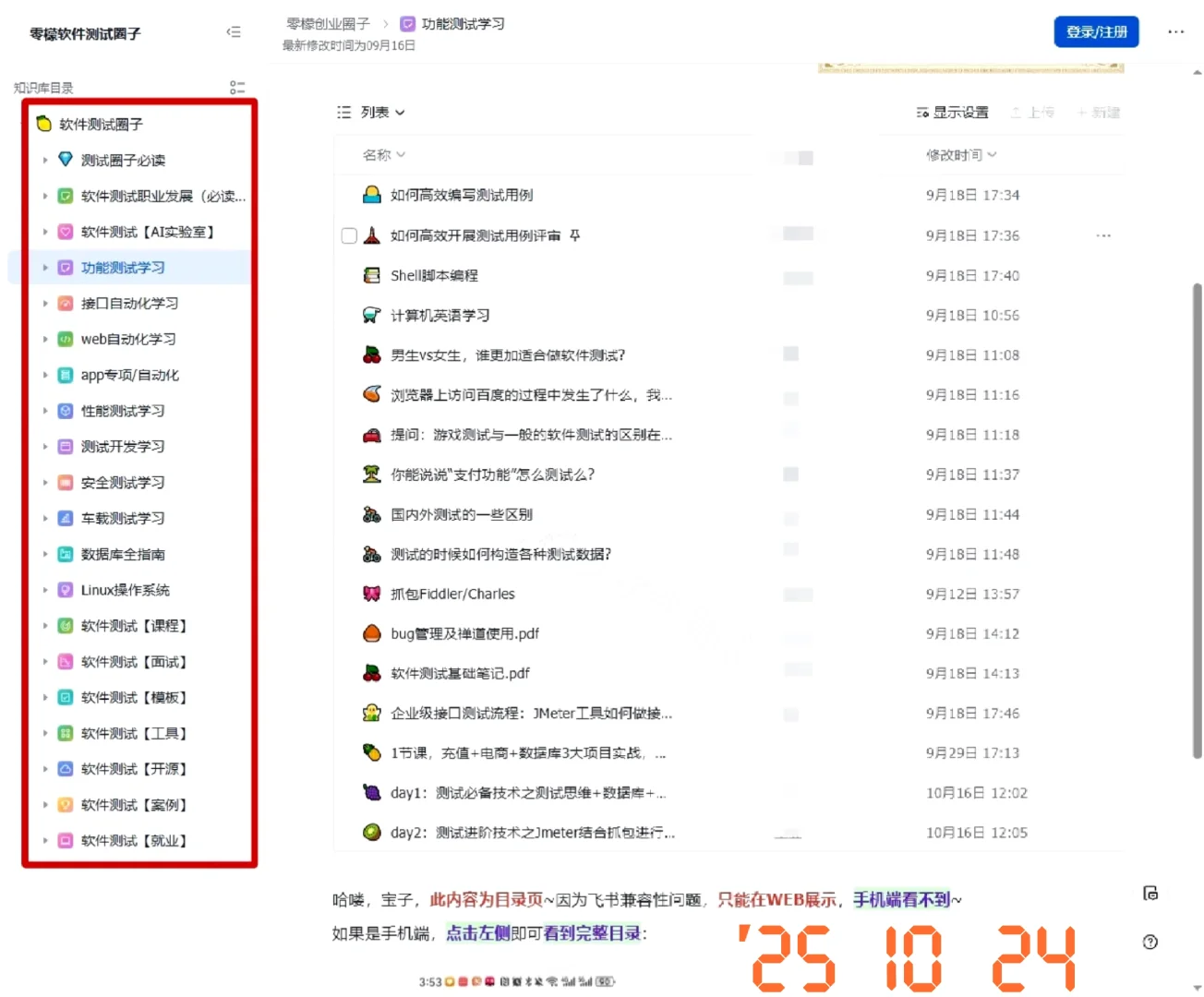The width and height of the screenshot is (1204, 997).
Task: Open the ••• more options menu
Action: pyautogui.click(x=1175, y=31)
